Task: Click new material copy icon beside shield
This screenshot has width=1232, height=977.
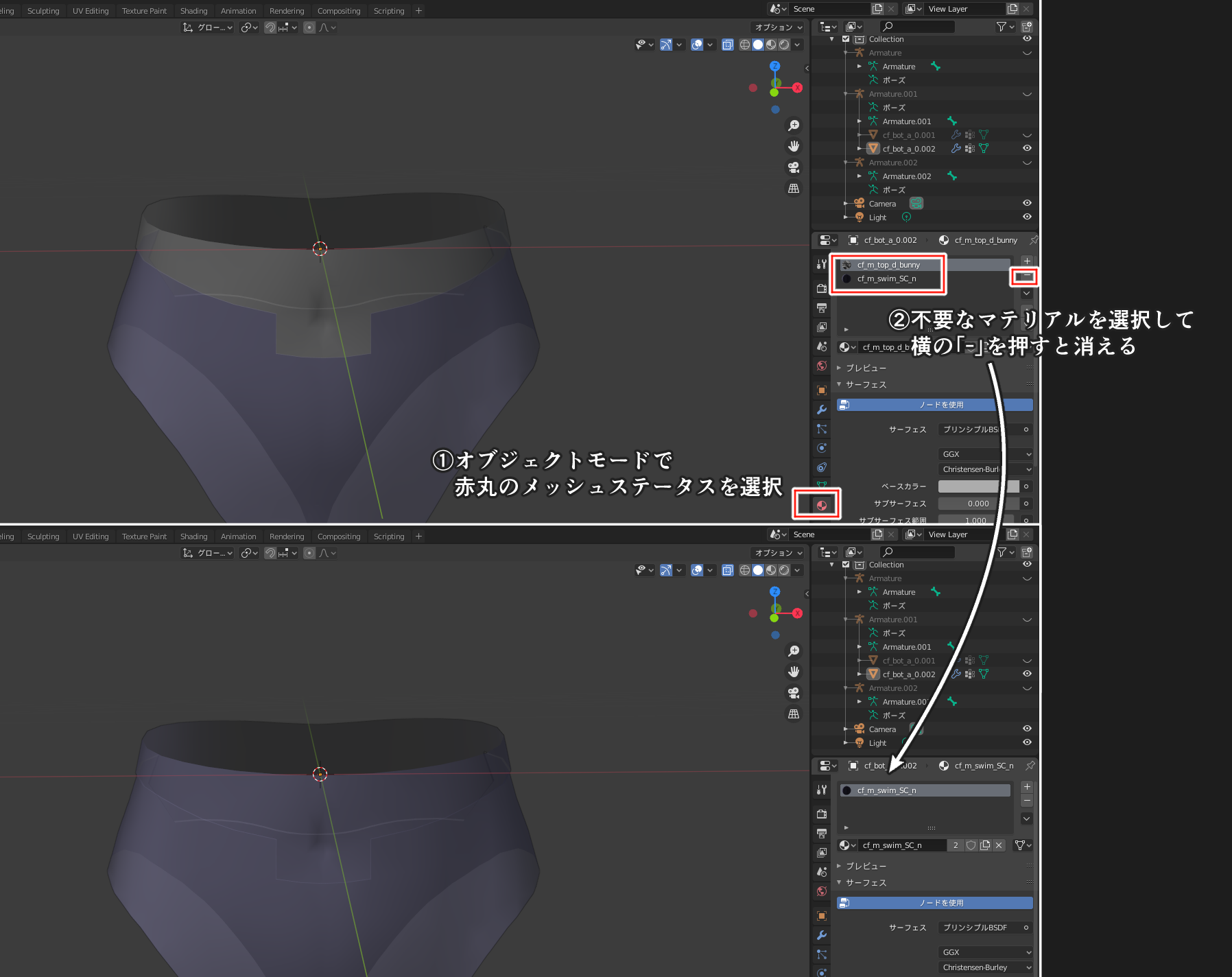Action: pos(985,845)
